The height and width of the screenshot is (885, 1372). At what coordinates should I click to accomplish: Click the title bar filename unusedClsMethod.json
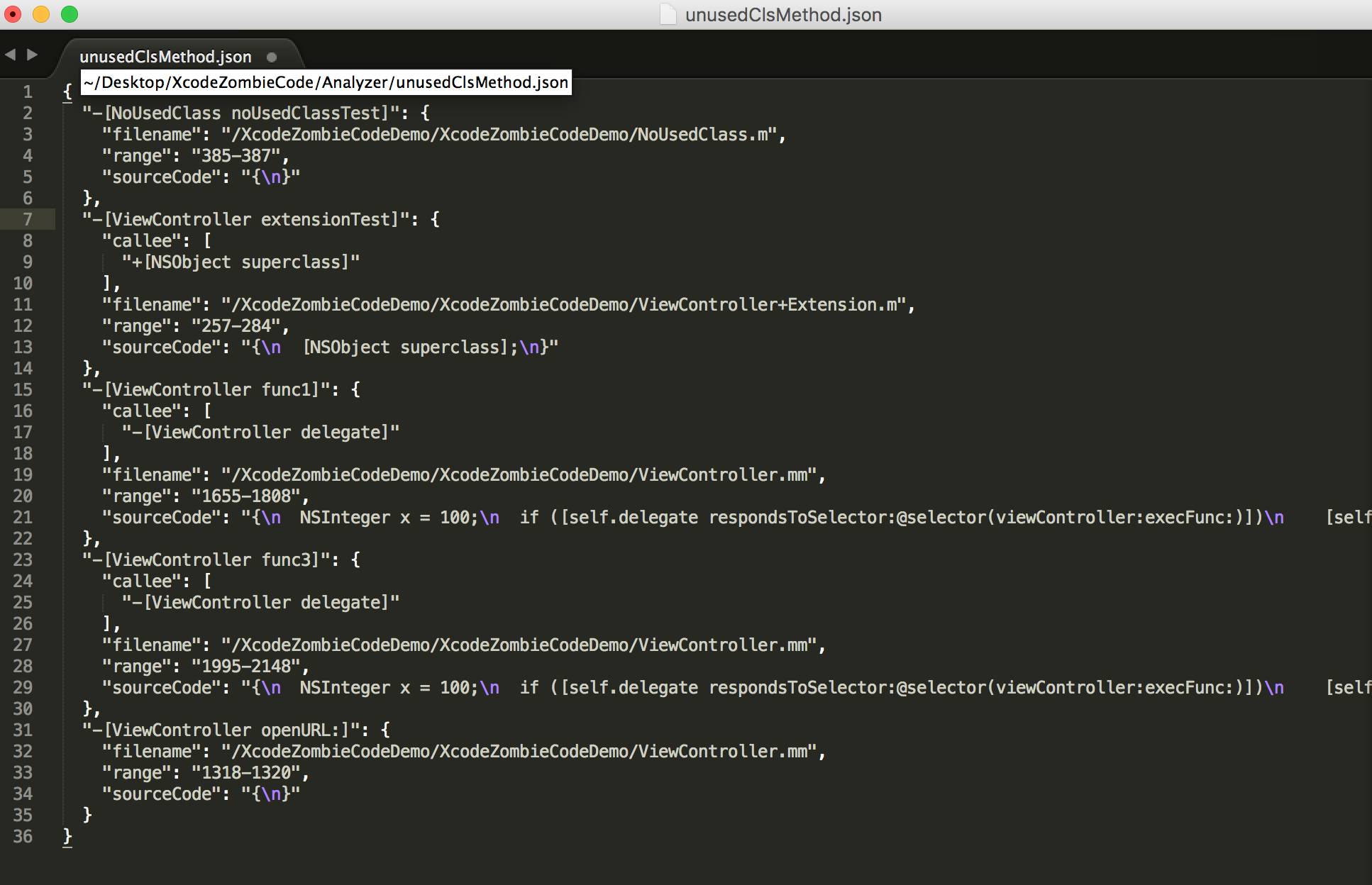[783, 14]
